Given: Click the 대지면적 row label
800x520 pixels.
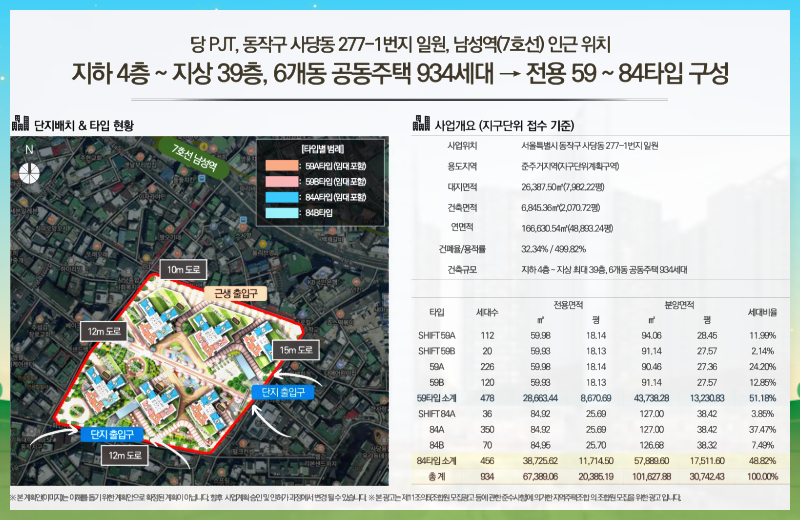Looking at the screenshot, I should pyautogui.click(x=462, y=187).
